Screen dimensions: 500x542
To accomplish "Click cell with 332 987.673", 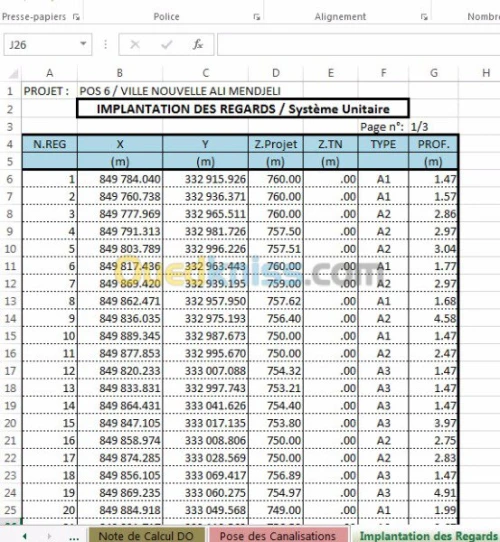I will pyautogui.click(x=205, y=336).
